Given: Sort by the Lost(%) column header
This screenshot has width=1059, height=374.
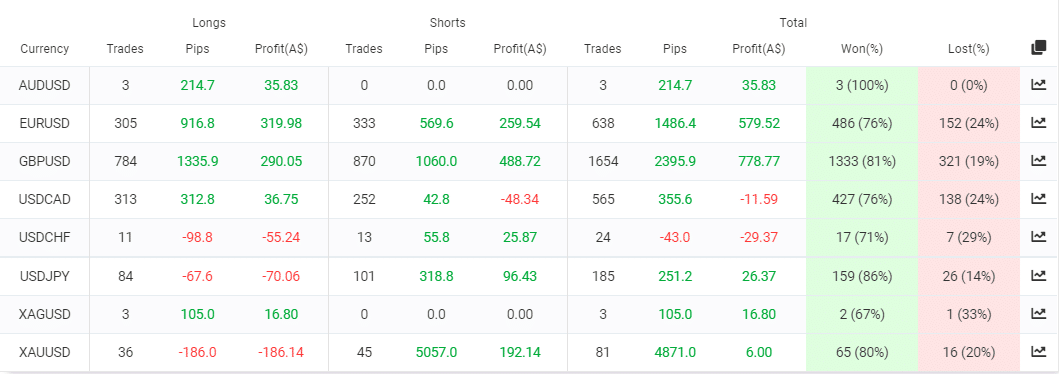Looking at the screenshot, I should coord(968,49).
